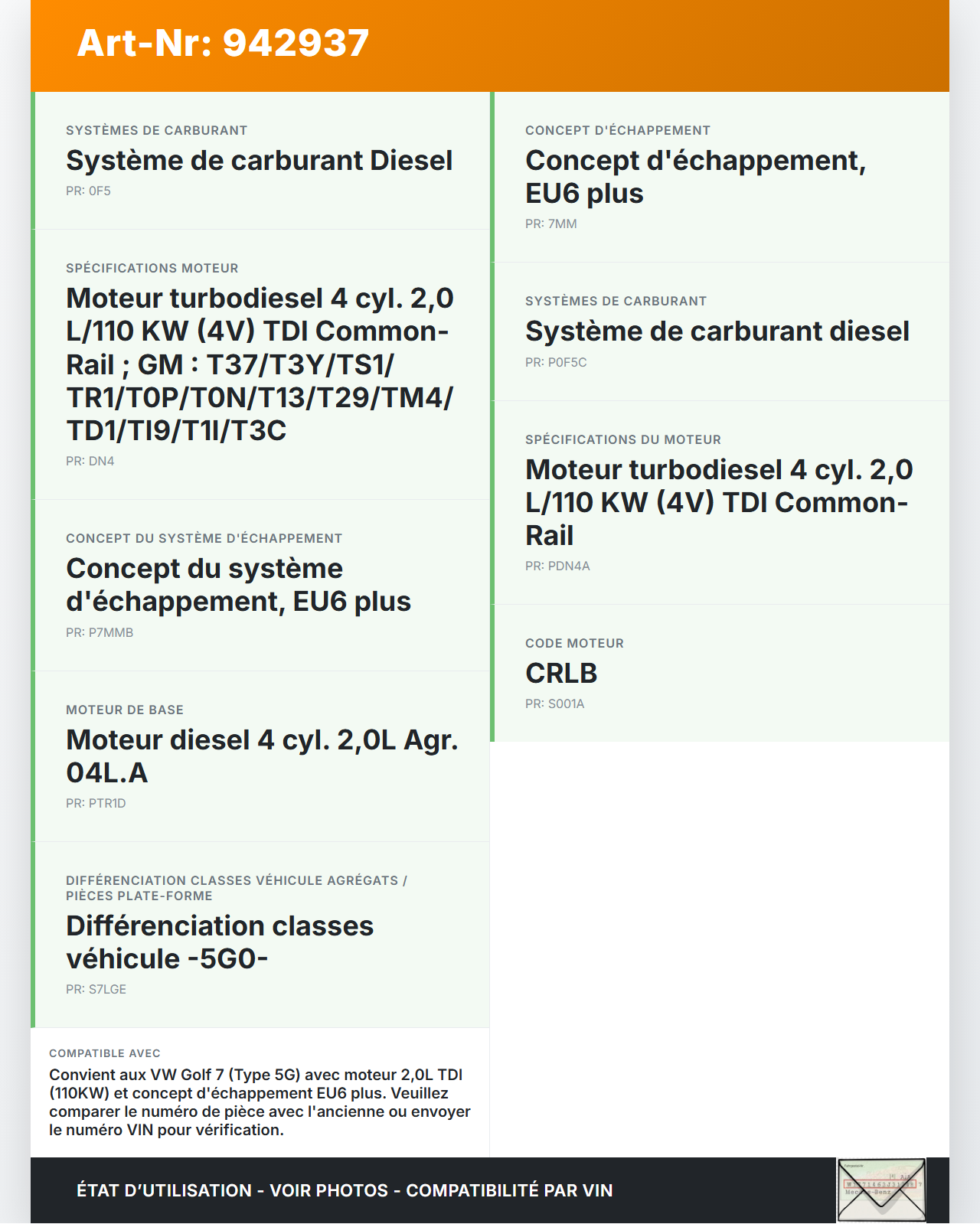The width and height of the screenshot is (980, 1224).
Task: Click the Art-Nr: 942937 header title
Action: (223, 43)
